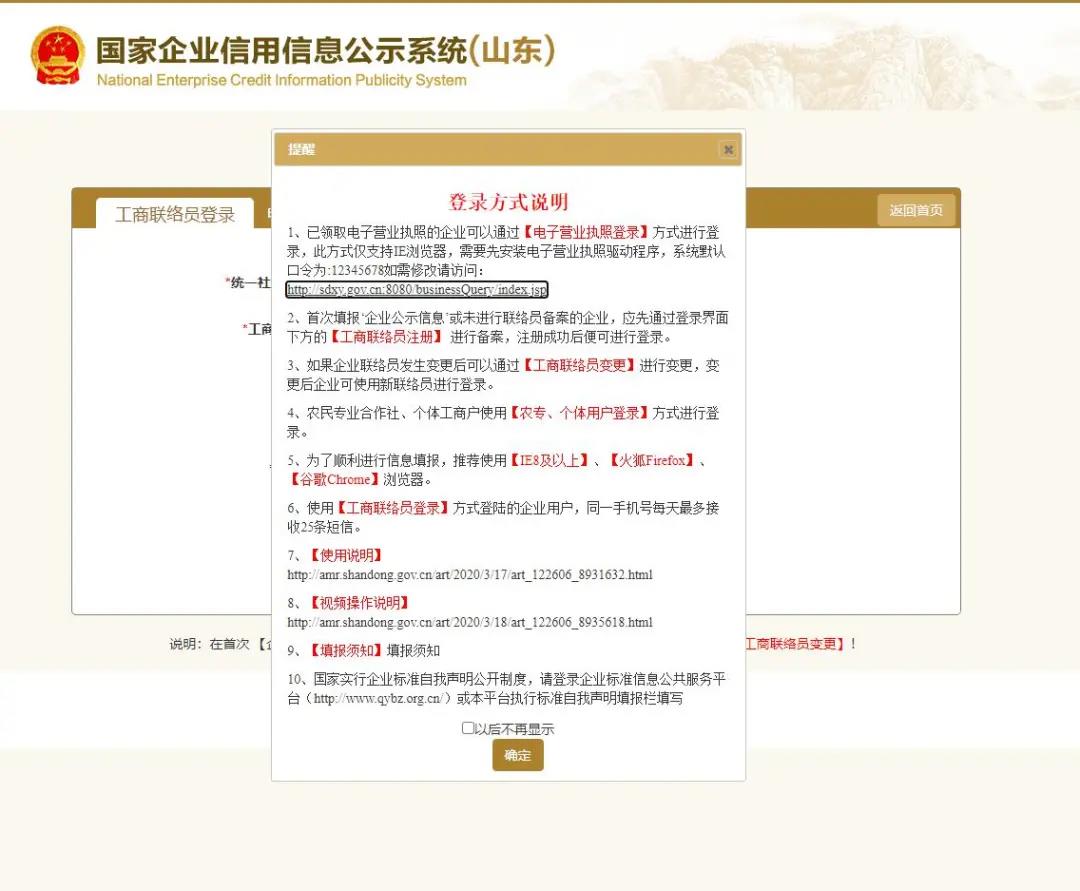1080x891 pixels.
Task: Click 【工商联络员变更】 inside the dialog
Action: tap(579, 366)
